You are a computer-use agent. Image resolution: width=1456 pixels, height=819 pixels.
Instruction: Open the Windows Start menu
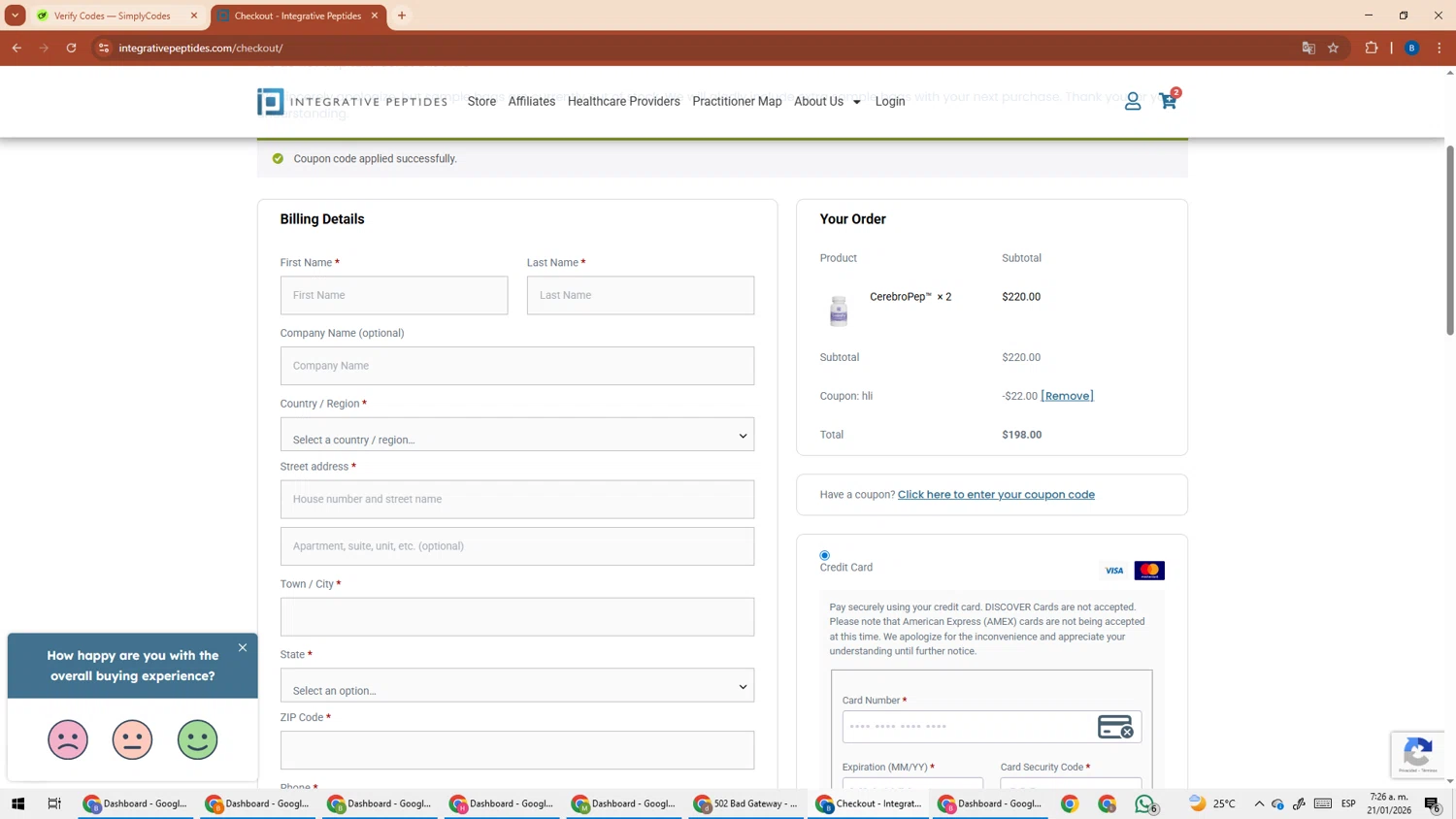tap(17, 803)
